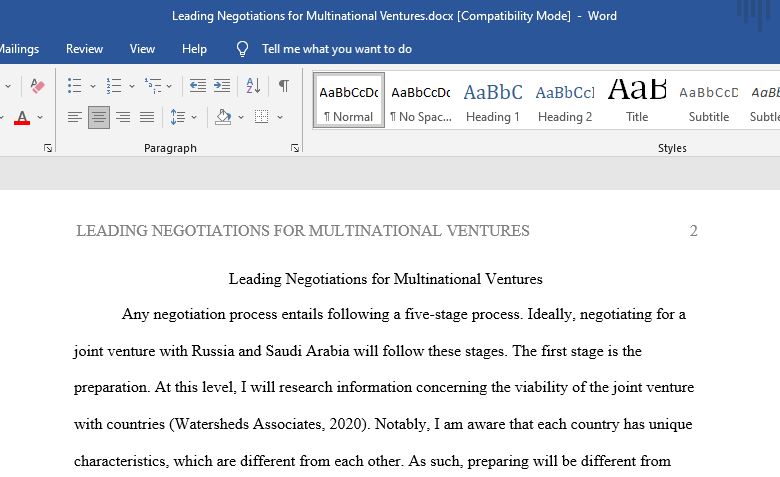Open the Font Color dropdown arrow
Viewport: 780px width, 477px height.
(40, 117)
